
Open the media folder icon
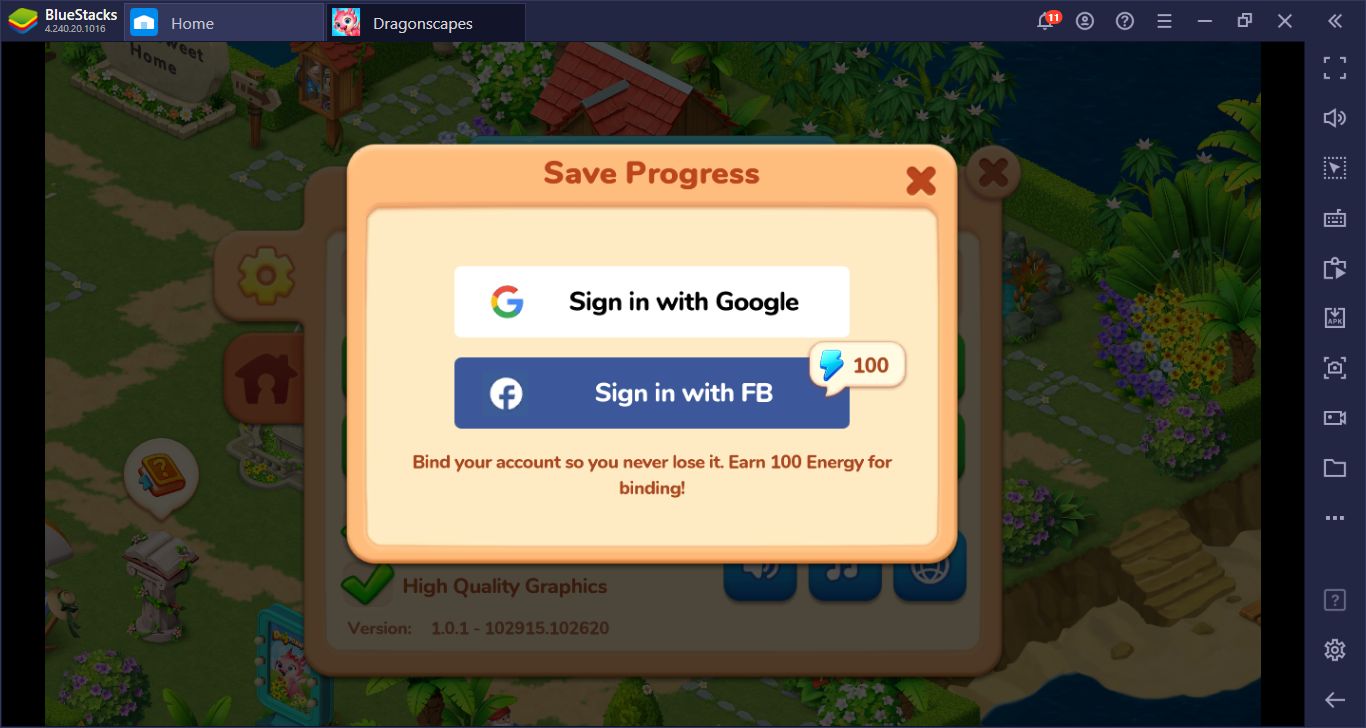tap(1335, 468)
